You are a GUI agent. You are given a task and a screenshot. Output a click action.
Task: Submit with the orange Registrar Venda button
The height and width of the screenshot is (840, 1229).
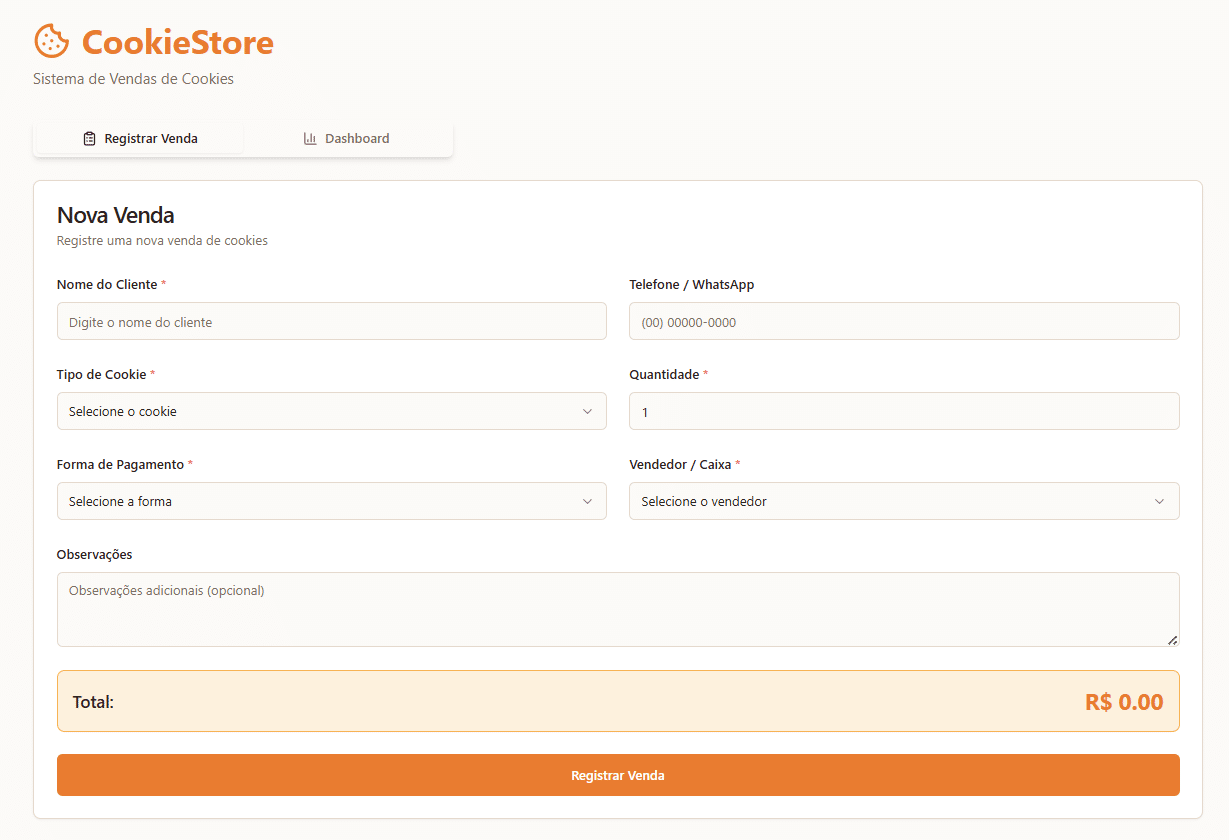[x=618, y=775]
